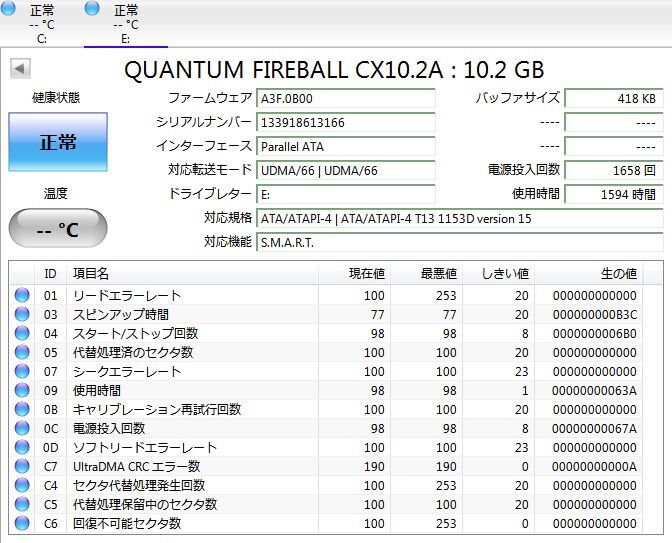Select the UltraDMA CRC エラー数 attribute name
This screenshot has height=543, width=672.
pos(137,466)
